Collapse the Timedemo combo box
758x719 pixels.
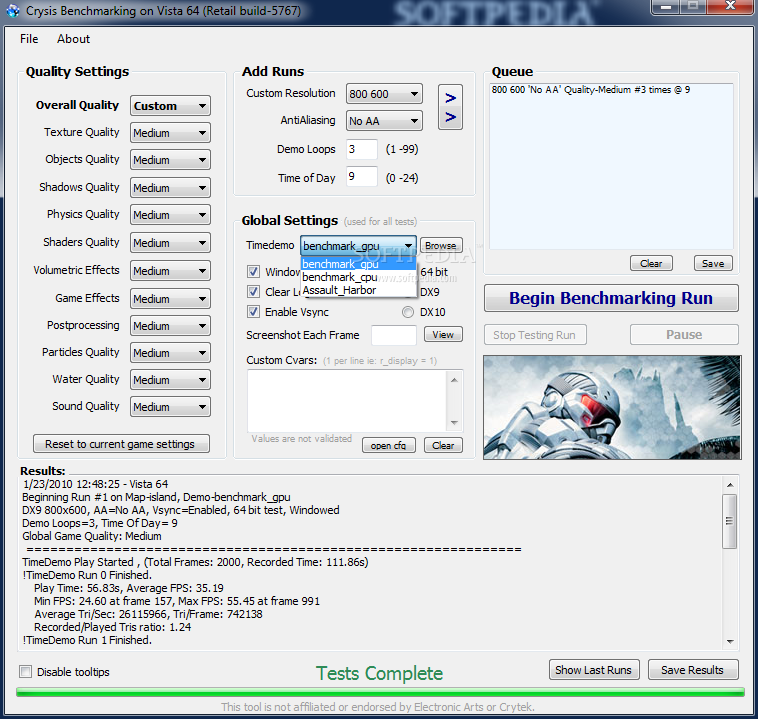point(408,246)
